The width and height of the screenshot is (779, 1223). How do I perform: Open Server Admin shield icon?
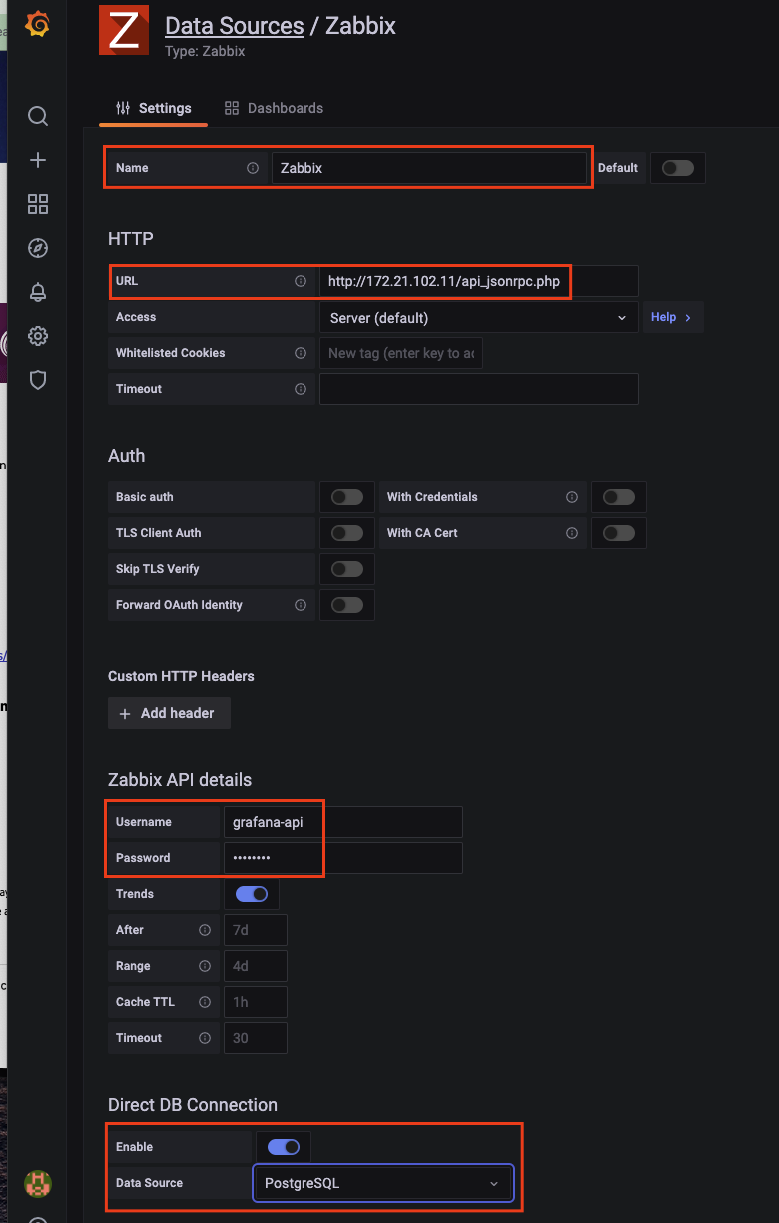[38, 380]
